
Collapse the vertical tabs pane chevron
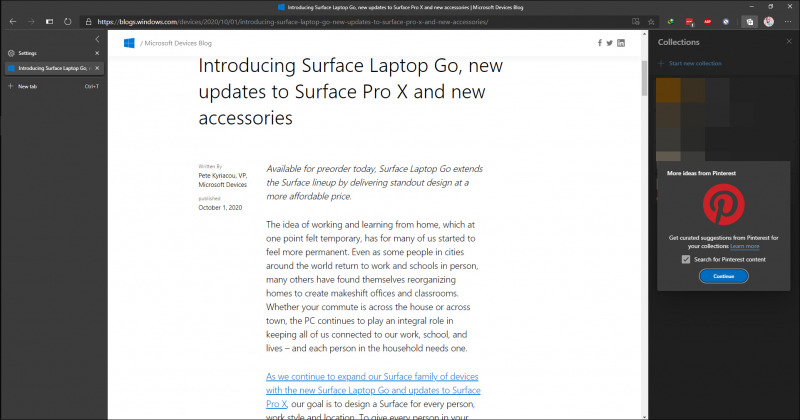tap(97, 39)
